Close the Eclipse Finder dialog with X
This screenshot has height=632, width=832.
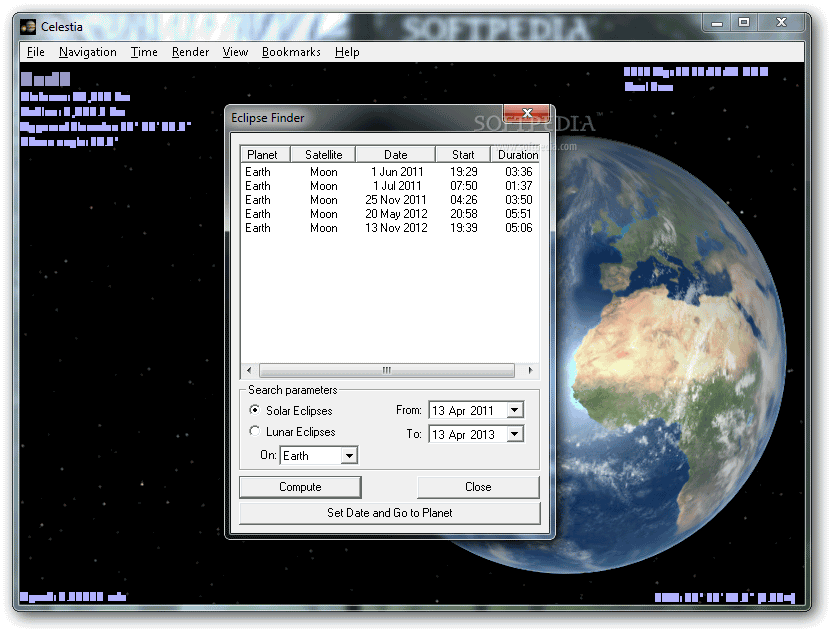point(527,112)
